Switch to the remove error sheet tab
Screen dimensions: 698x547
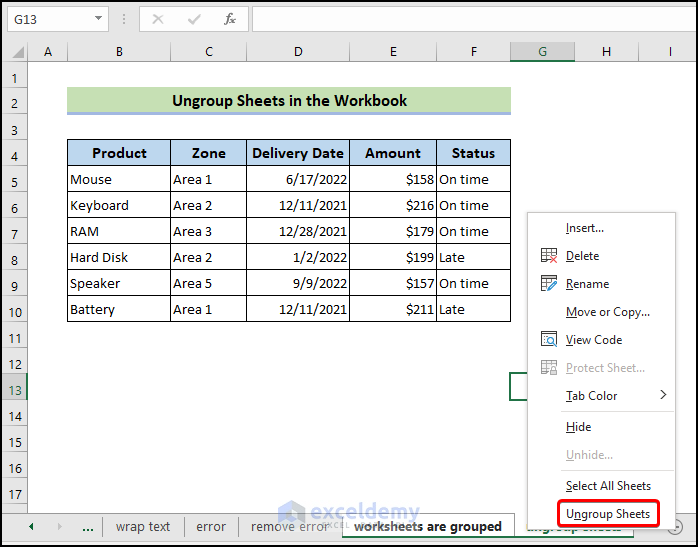[290, 527]
